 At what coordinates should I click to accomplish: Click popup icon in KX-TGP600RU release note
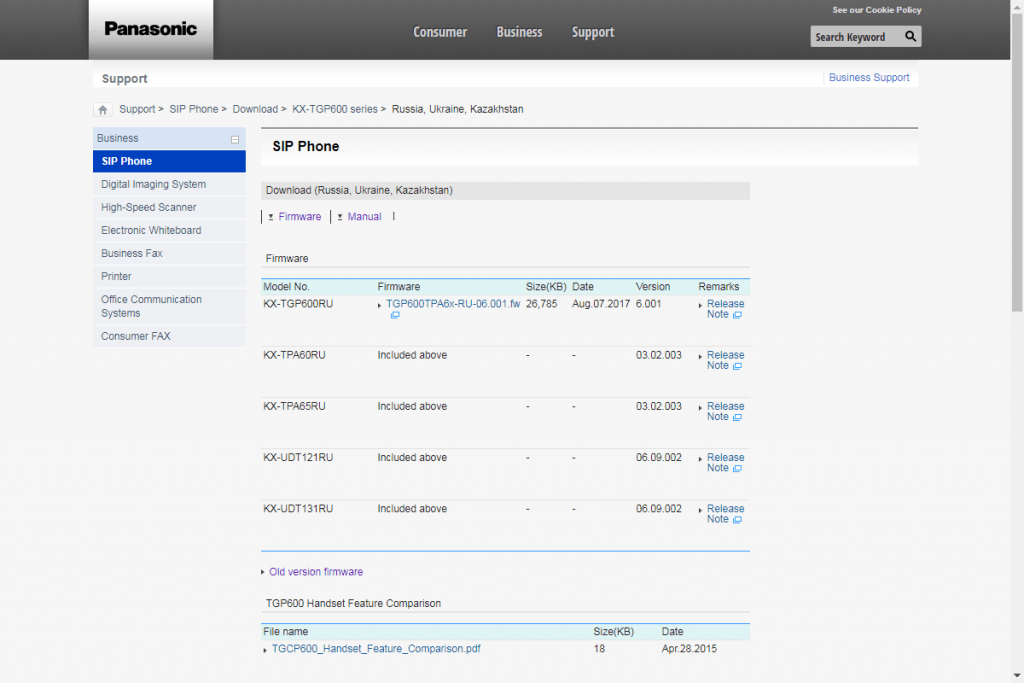[737, 315]
